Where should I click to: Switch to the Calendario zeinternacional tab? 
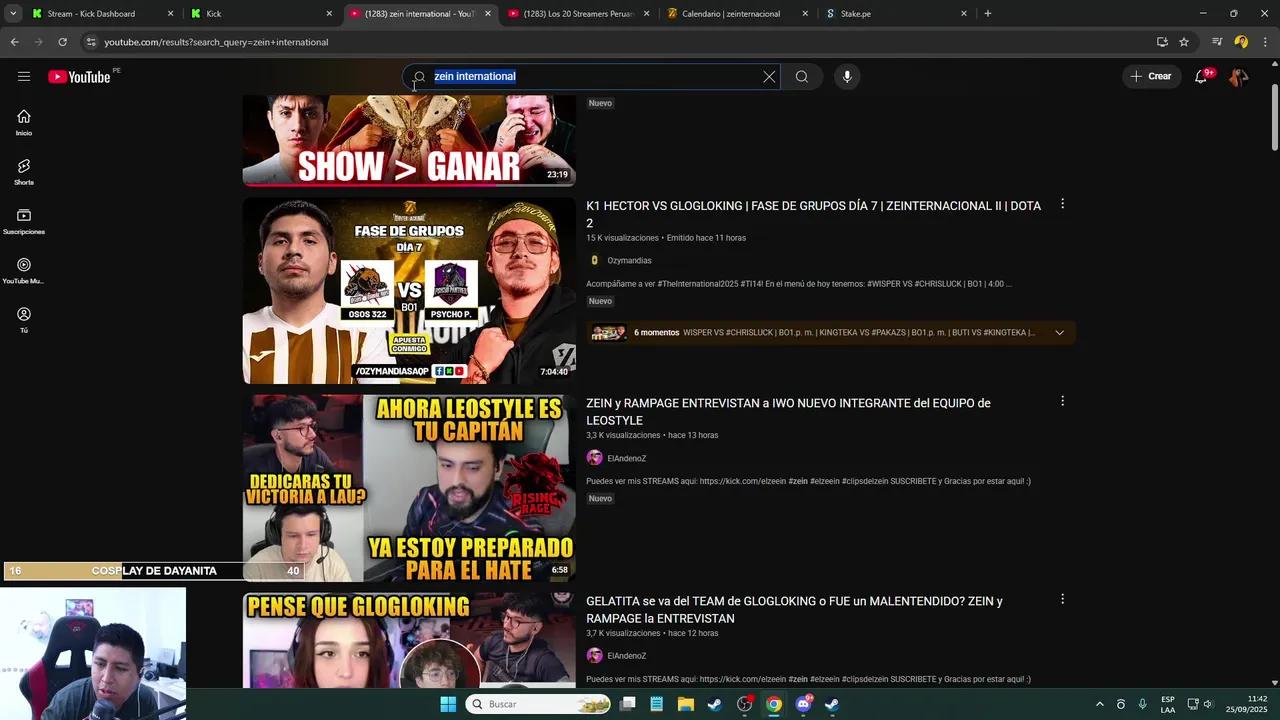(x=736, y=14)
